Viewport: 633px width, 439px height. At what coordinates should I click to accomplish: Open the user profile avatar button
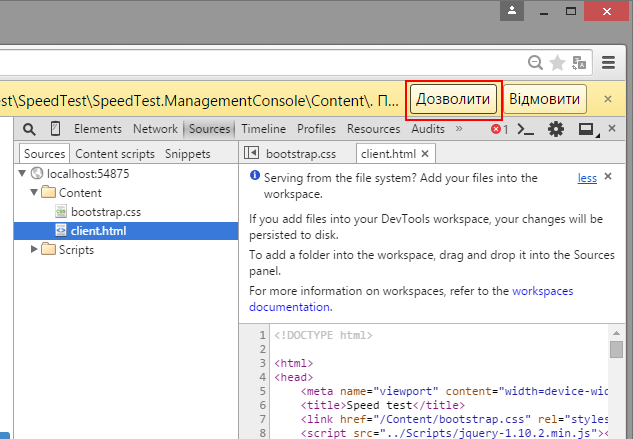pyautogui.click(x=512, y=11)
